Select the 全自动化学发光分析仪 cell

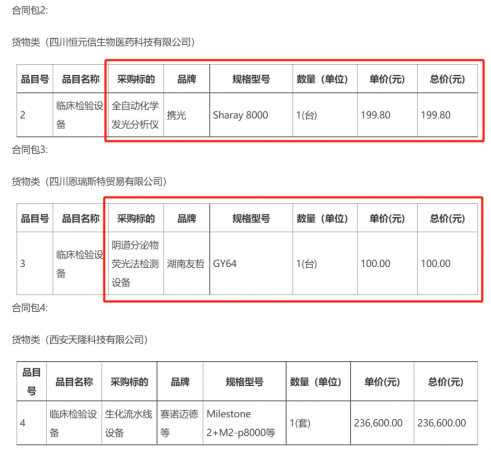point(135,115)
